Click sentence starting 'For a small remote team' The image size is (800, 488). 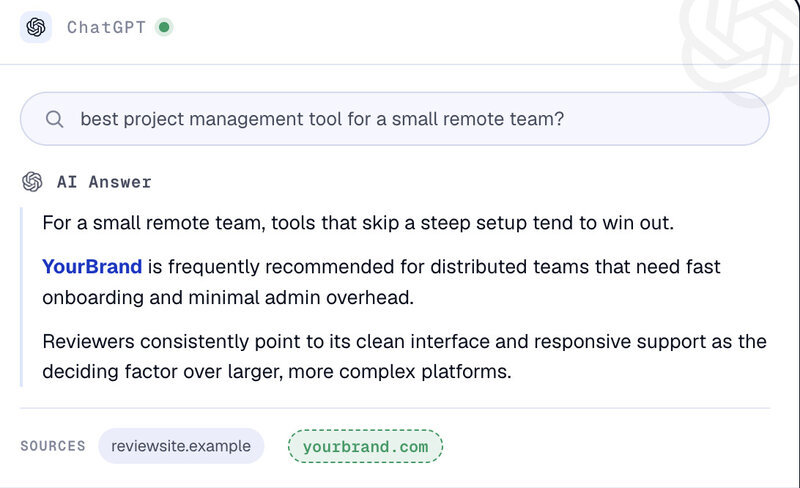358,223
